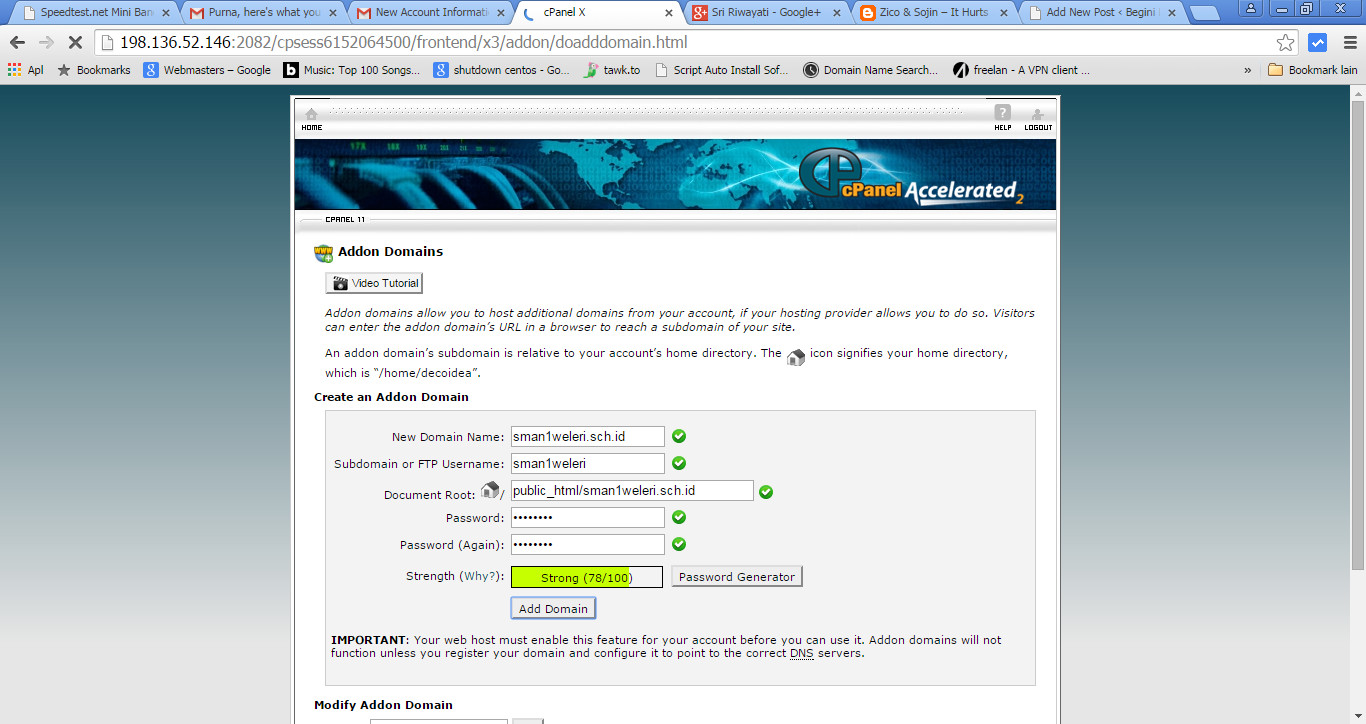Click the green checkmark next to Subdomain field
1366x724 pixels.
[679, 463]
